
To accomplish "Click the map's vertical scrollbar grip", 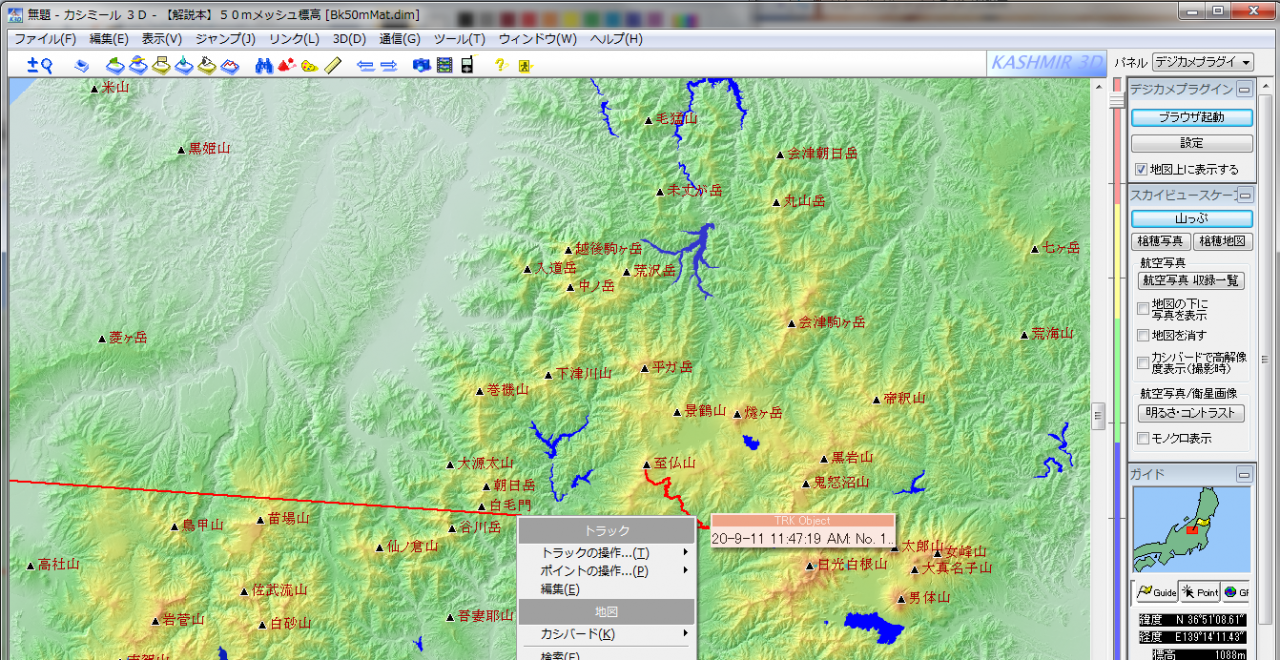I will tap(1098, 414).
